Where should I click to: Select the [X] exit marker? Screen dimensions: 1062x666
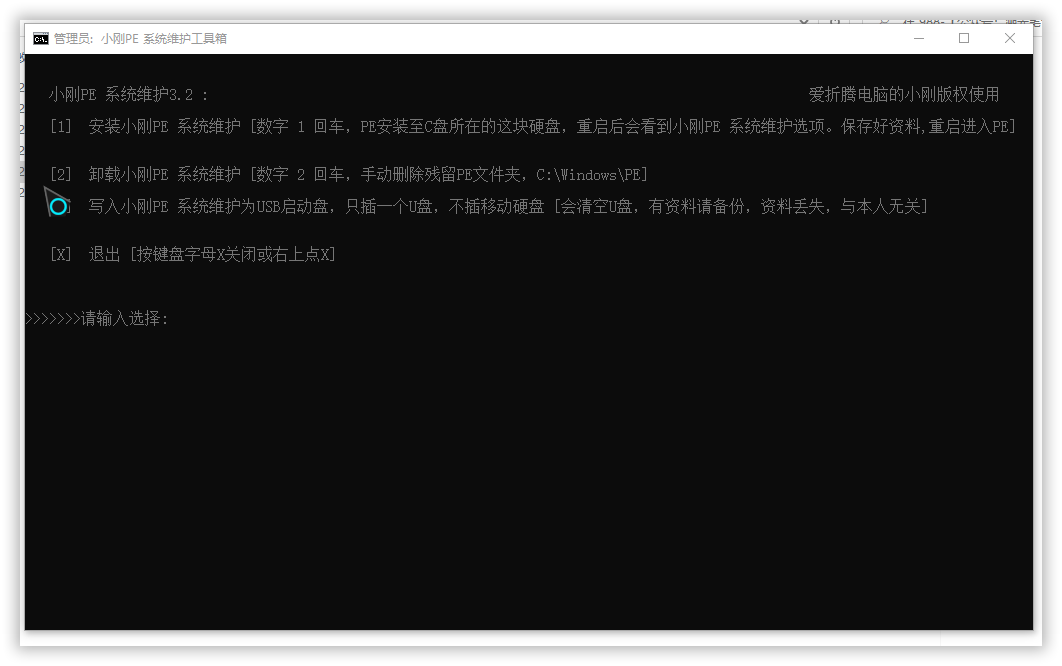pyautogui.click(x=61, y=255)
